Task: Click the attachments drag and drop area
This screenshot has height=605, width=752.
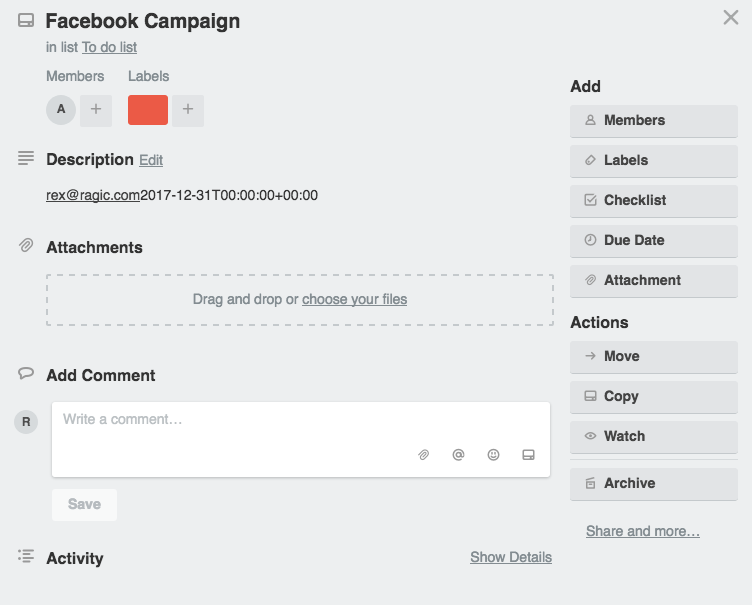Action: click(300, 300)
